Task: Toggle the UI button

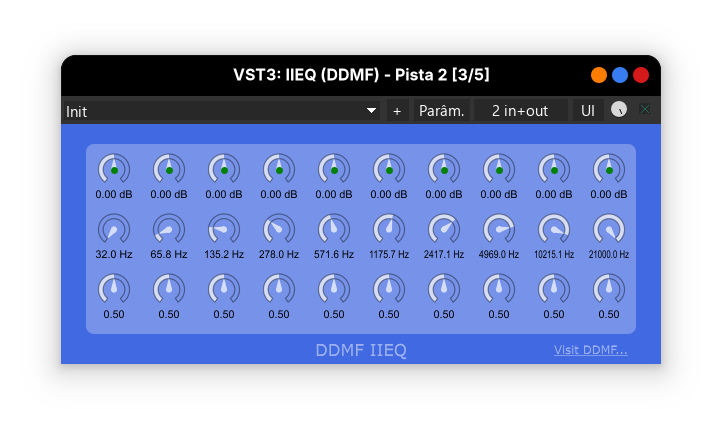Action: pyautogui.click(x=588, y=110)
